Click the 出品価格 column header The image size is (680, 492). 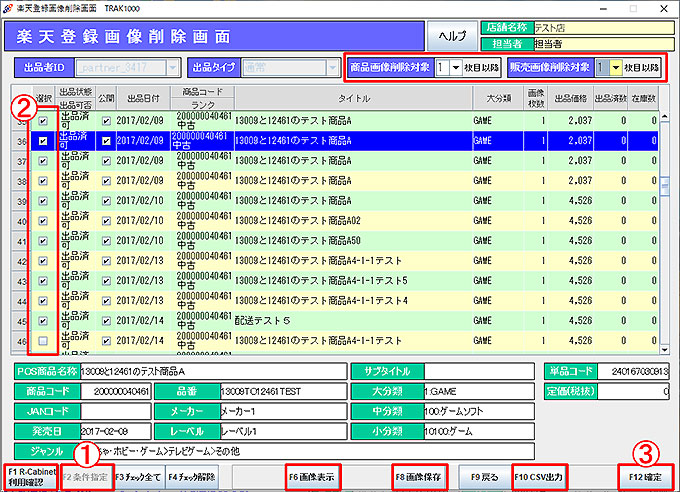pyautogui.click(x=571, y=98)
